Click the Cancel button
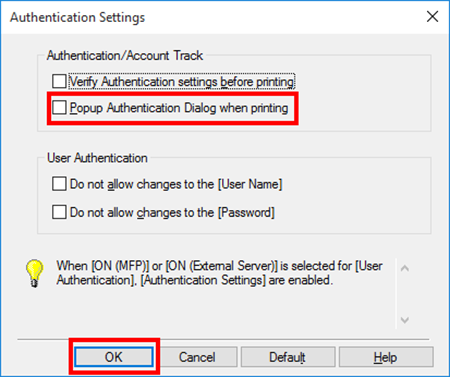The width and height of the screenshot is (450, 377). coord(197,357)
